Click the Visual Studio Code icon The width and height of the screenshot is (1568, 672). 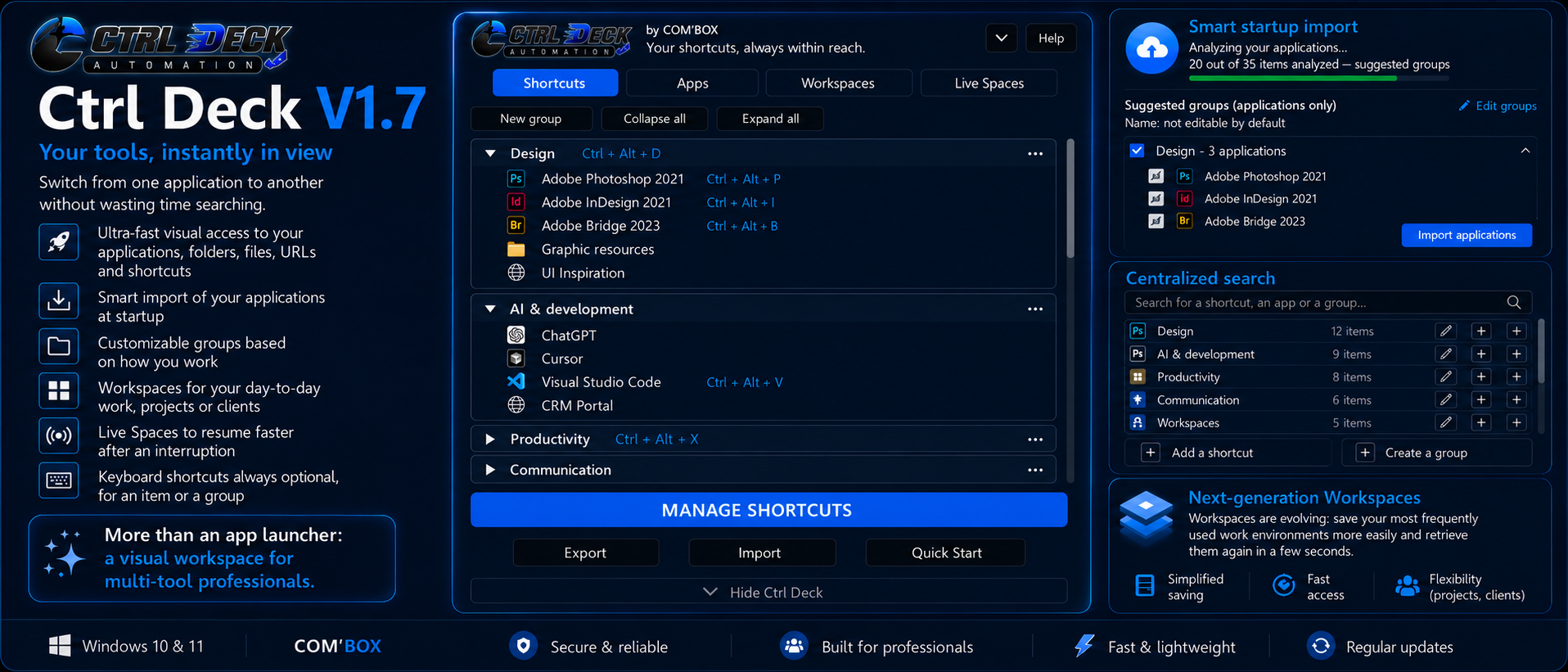click(516, 381)
